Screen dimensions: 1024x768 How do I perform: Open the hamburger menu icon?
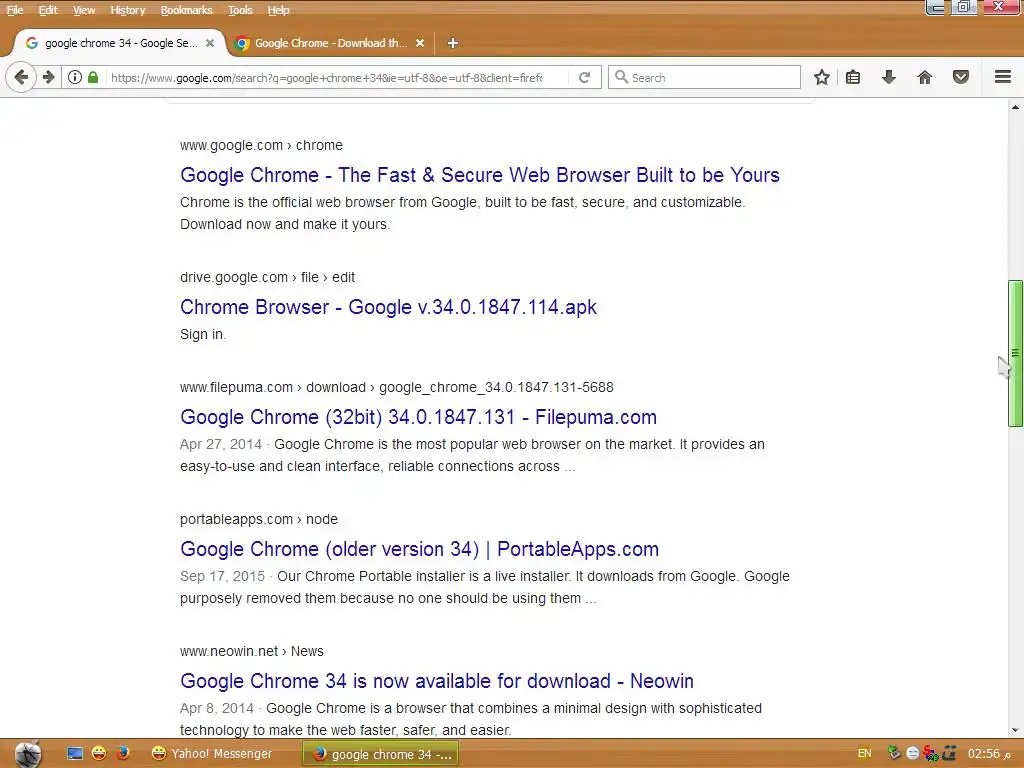coord(1003,77)
